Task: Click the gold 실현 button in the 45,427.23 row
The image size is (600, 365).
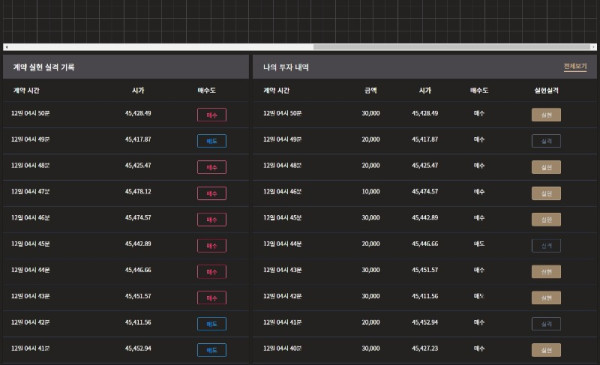Action: pyautogui.click(x=546, y=350)
